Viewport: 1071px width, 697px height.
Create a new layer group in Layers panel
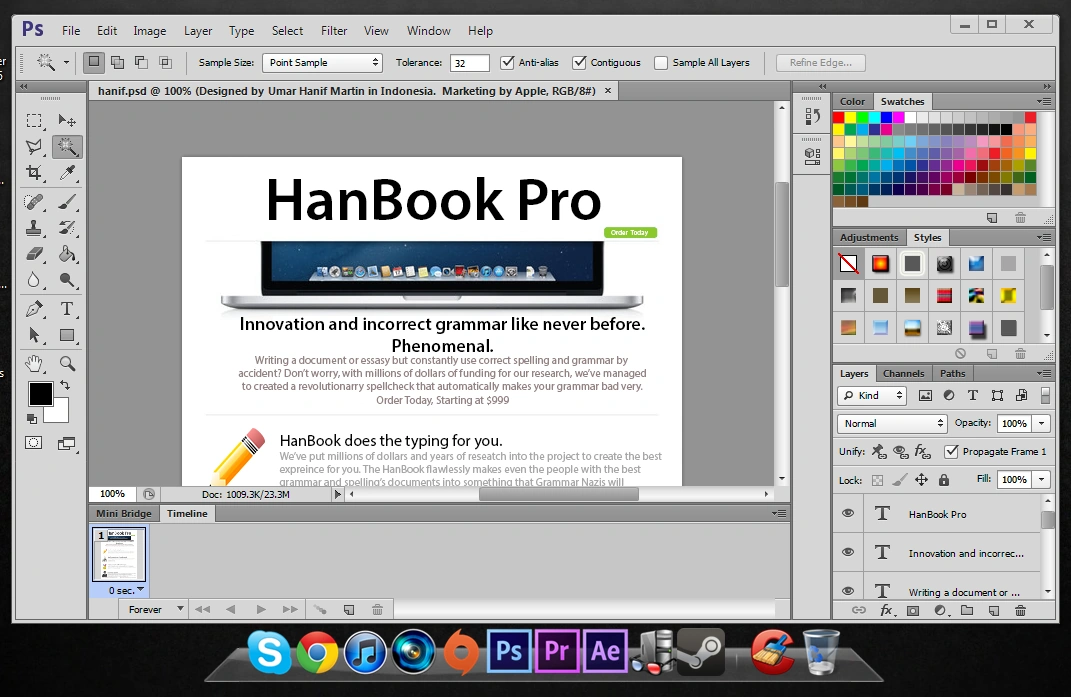[967, 610]
